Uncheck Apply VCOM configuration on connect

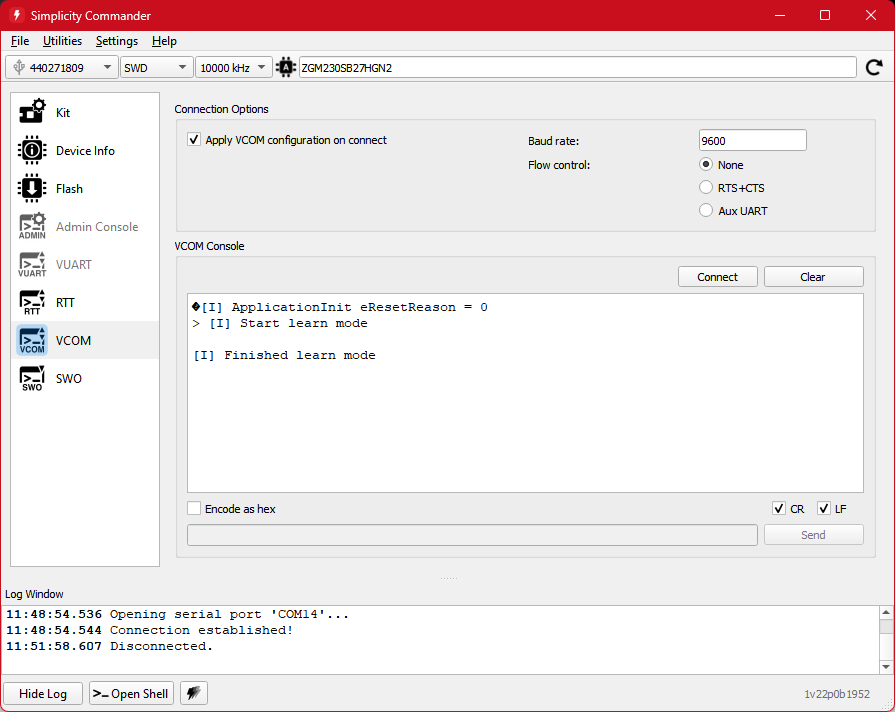193,140
